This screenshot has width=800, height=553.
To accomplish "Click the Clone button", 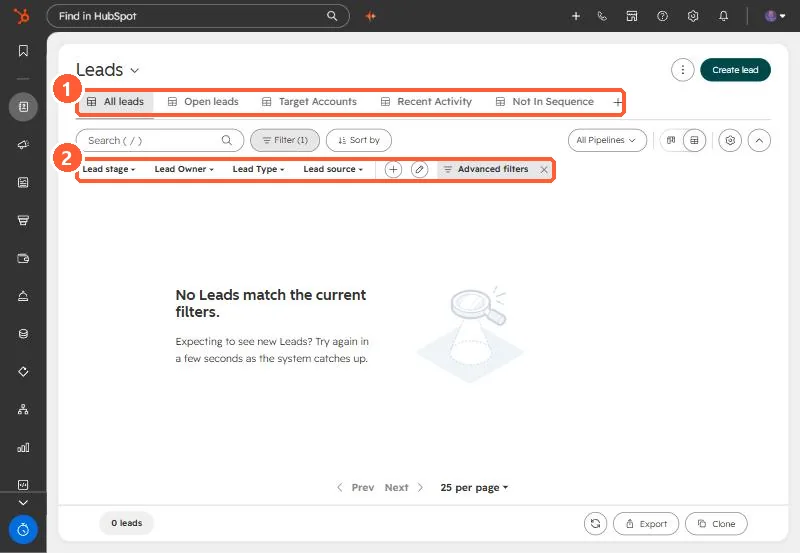I will pyautogui.click(x=716, y=523).
